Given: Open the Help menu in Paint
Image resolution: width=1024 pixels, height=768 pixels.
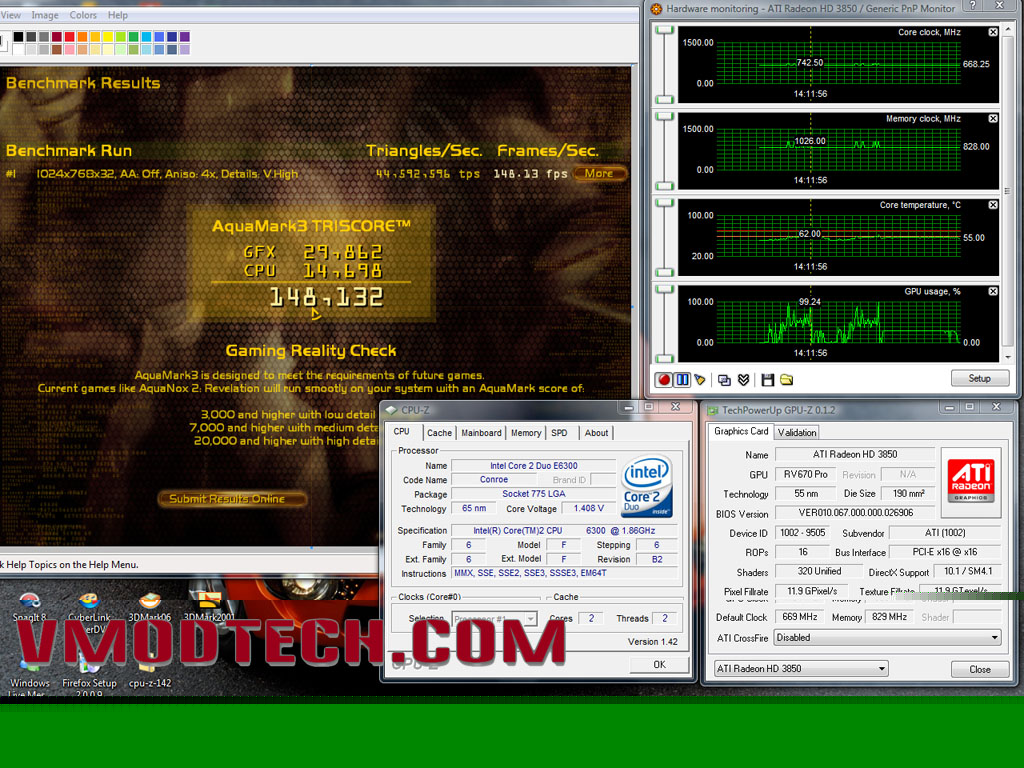Looking at the screenshot, I should 118,15.
